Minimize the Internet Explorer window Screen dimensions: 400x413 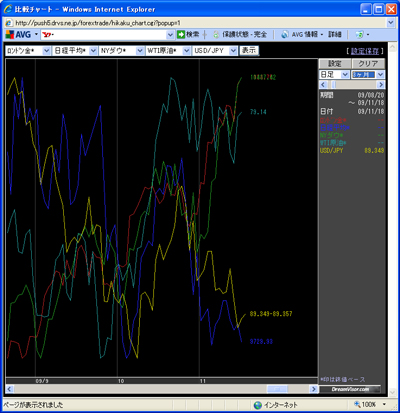[x=366, y=9]
